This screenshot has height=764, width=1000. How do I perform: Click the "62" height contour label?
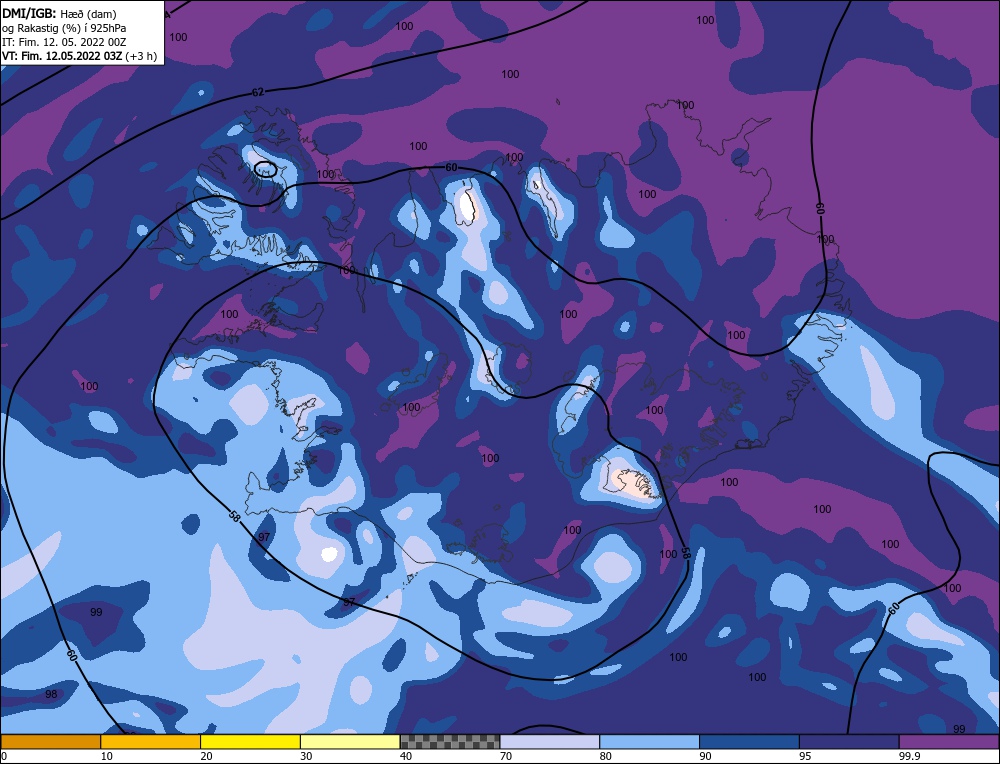tap(257, 92)
